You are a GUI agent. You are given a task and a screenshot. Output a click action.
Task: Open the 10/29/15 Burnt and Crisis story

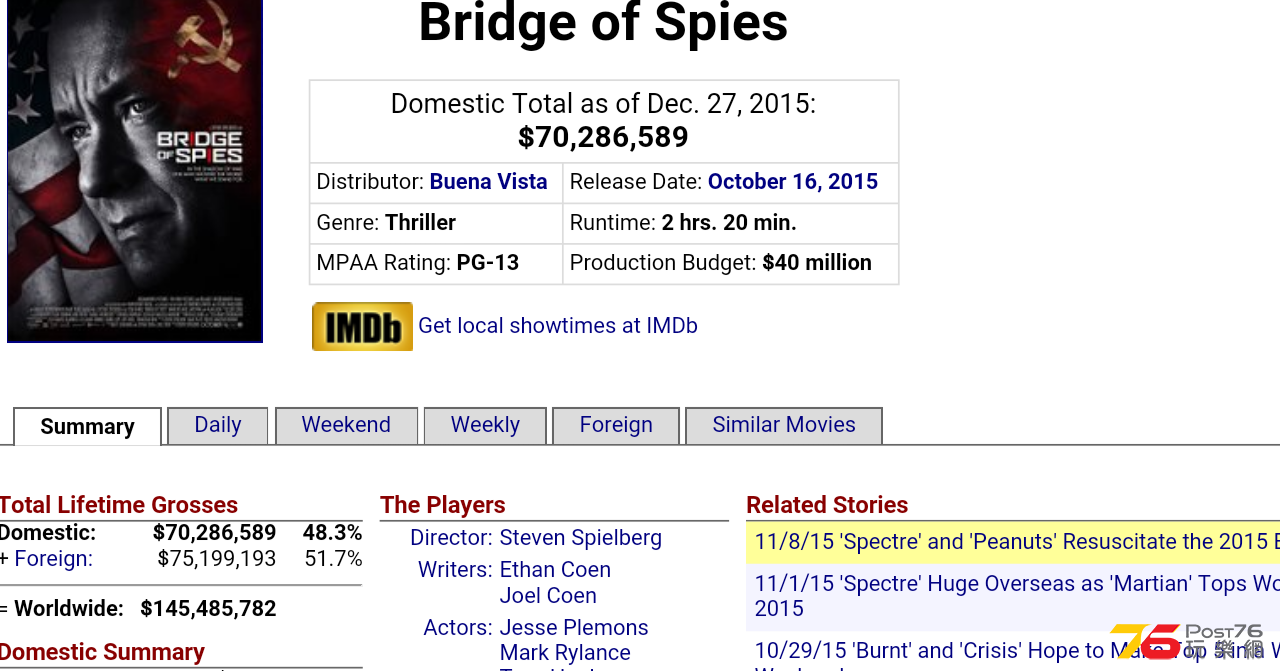coord(1013,652)
